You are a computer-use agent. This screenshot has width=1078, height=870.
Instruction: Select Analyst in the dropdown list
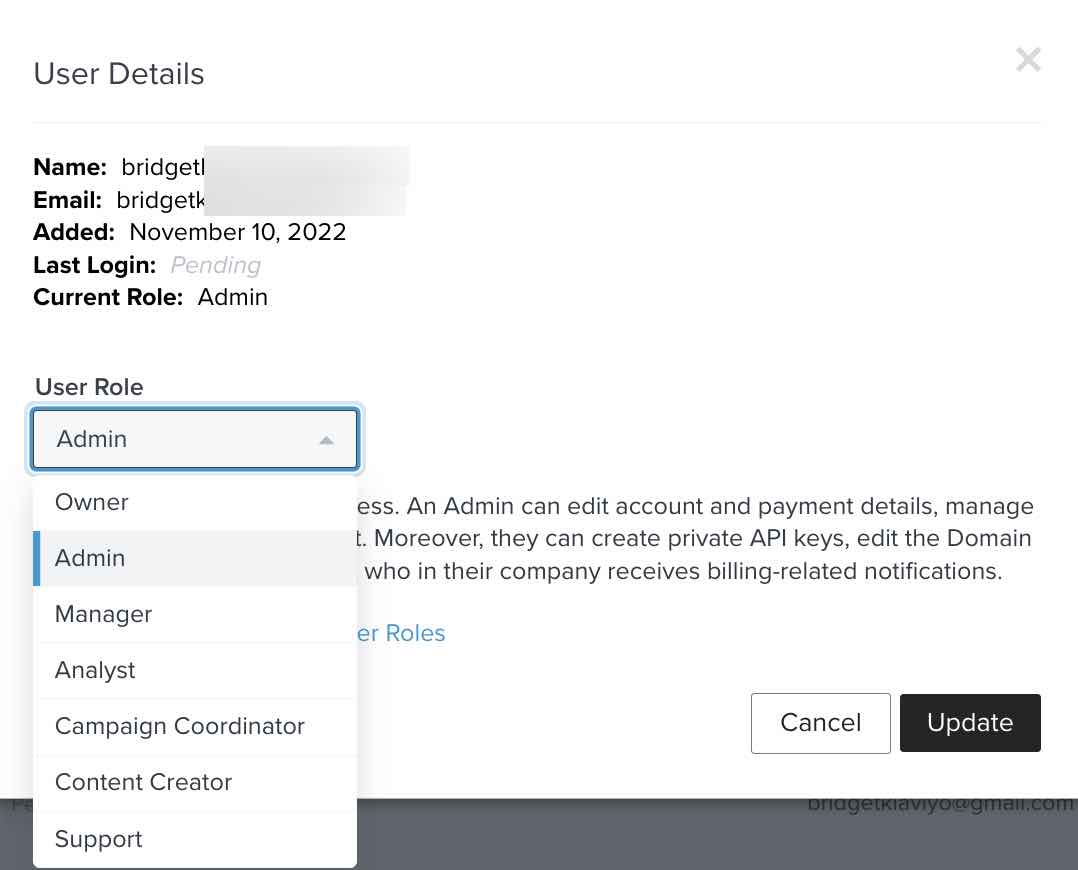click(x=95, y=670)
